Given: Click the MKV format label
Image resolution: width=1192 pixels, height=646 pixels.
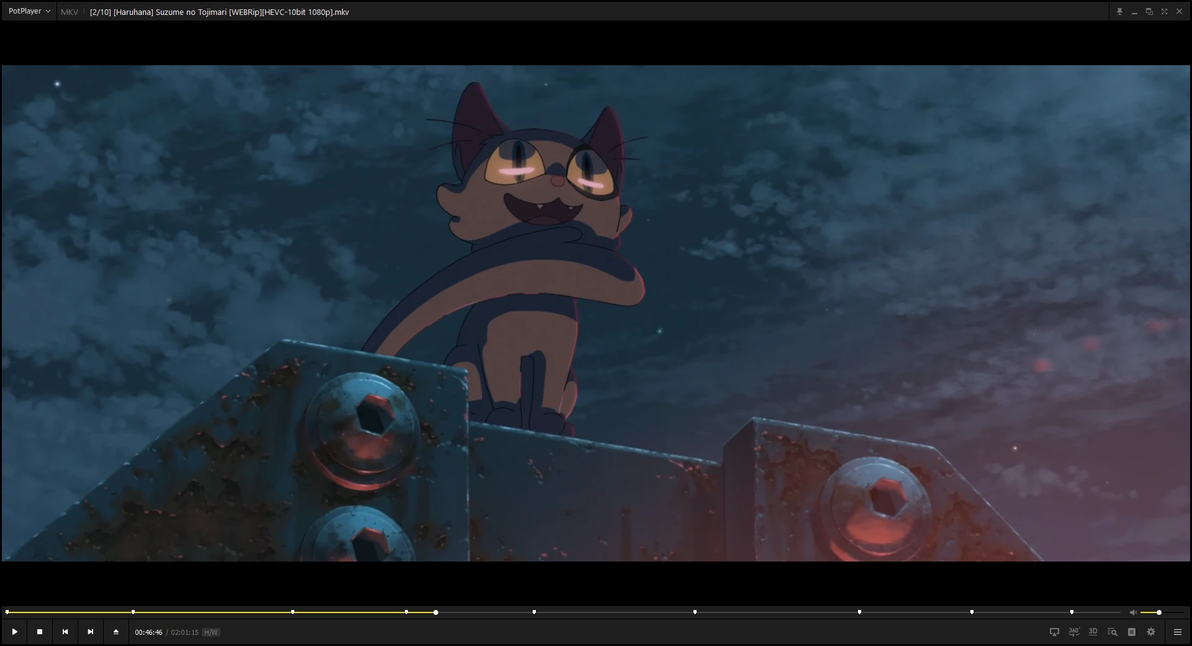Looking at the screenshot, I should [x=69, y=12].
